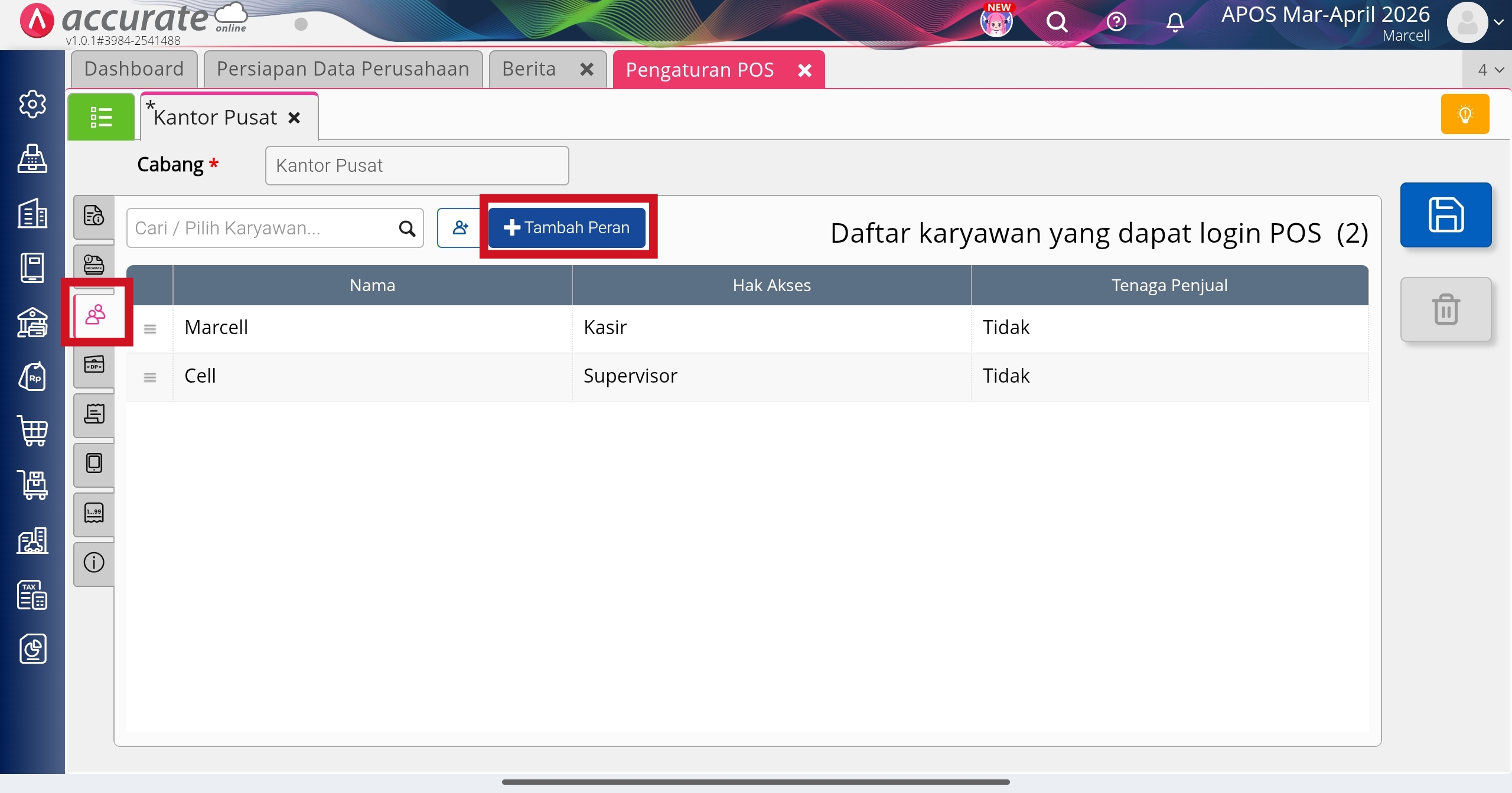Open the green list view icon

tap(101, 117)
